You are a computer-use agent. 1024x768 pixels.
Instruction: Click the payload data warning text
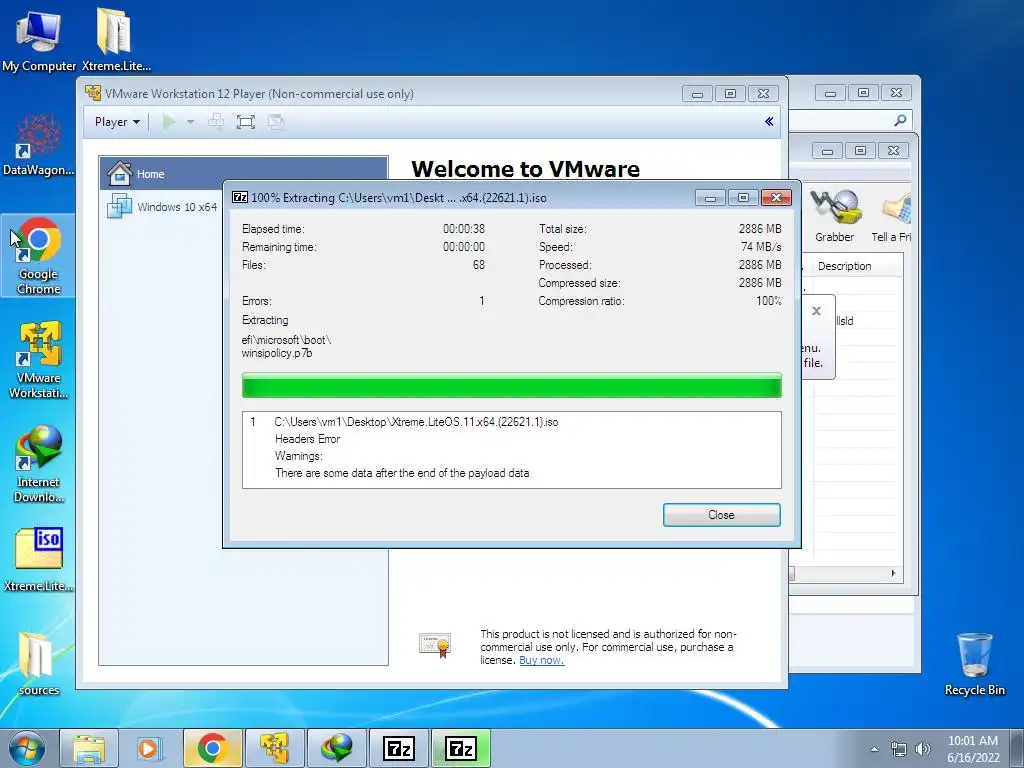coord(402,473)
